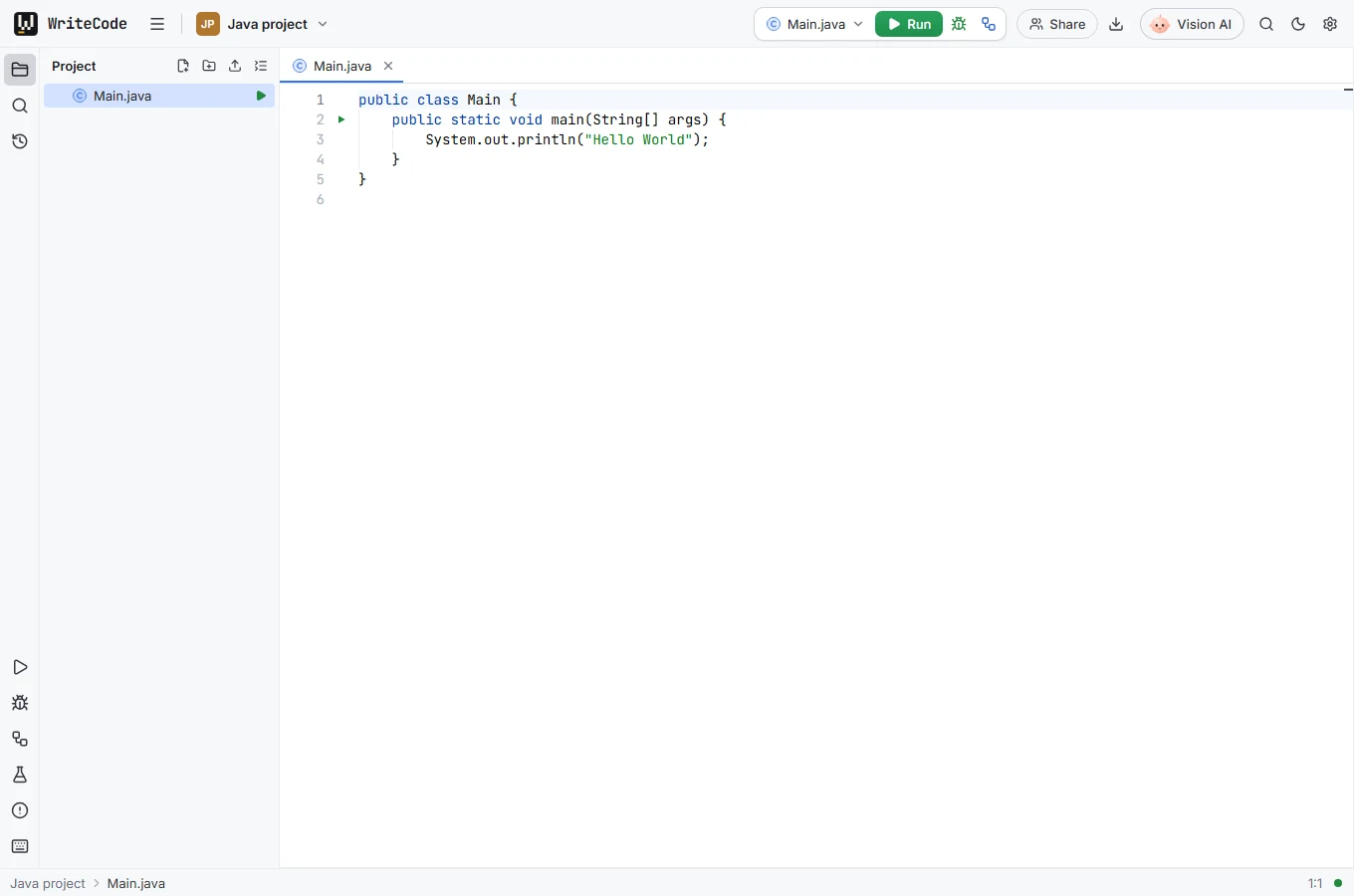Click the "Hello World" string in the code

[x=638, y=139]
